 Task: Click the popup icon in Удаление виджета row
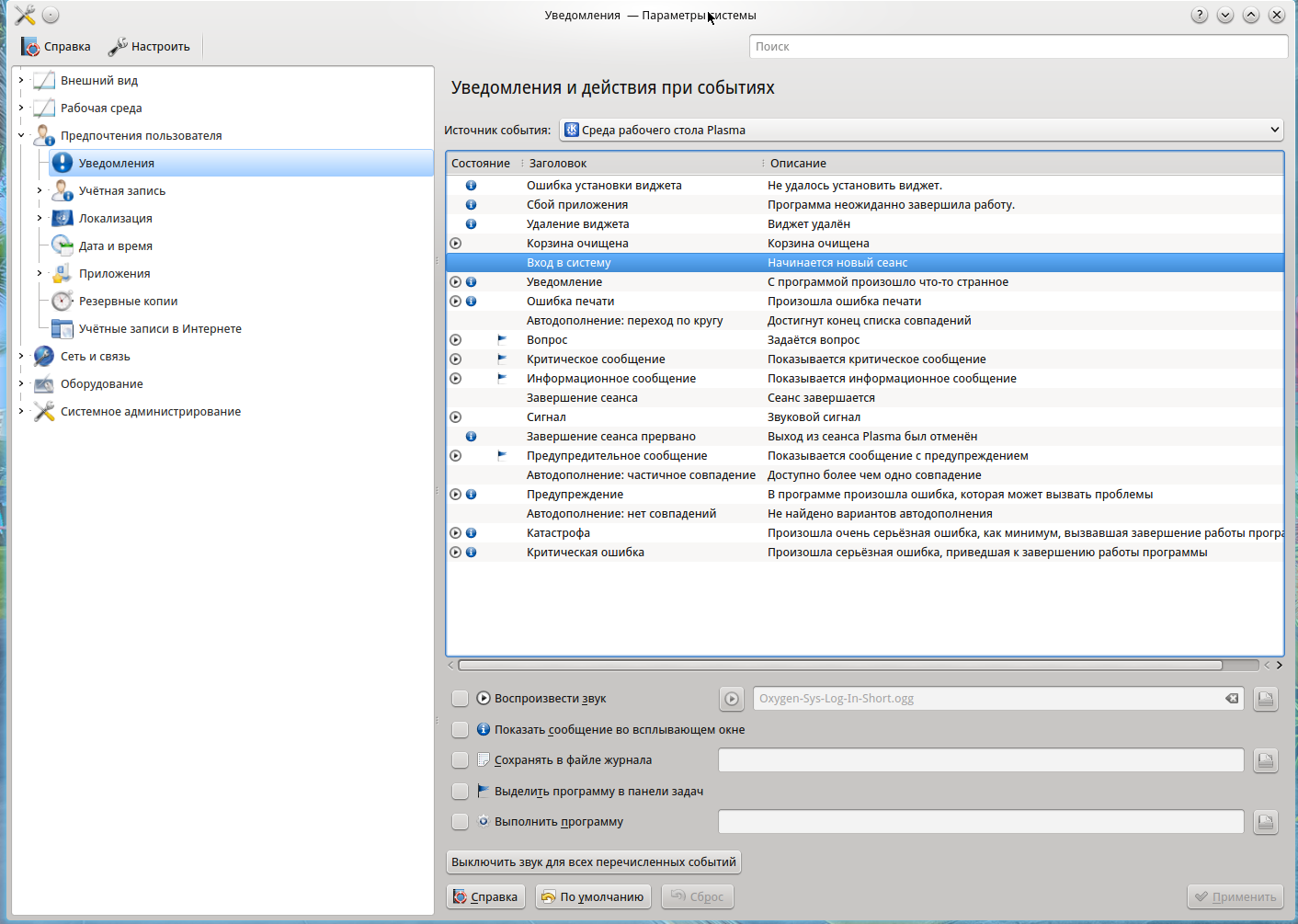[x=472, y=224]
